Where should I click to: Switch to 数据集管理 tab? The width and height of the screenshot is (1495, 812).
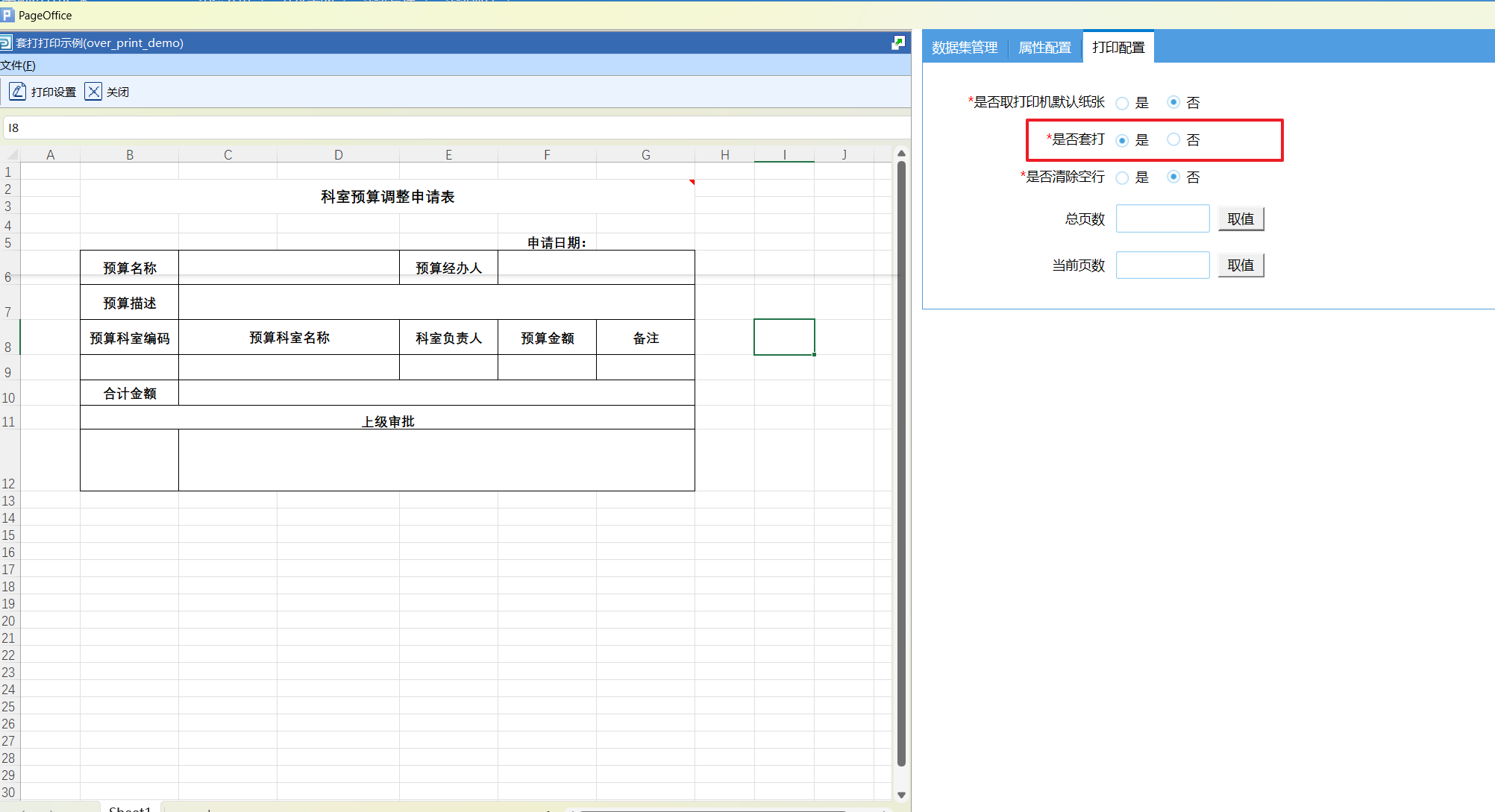(x=965, y=48)
